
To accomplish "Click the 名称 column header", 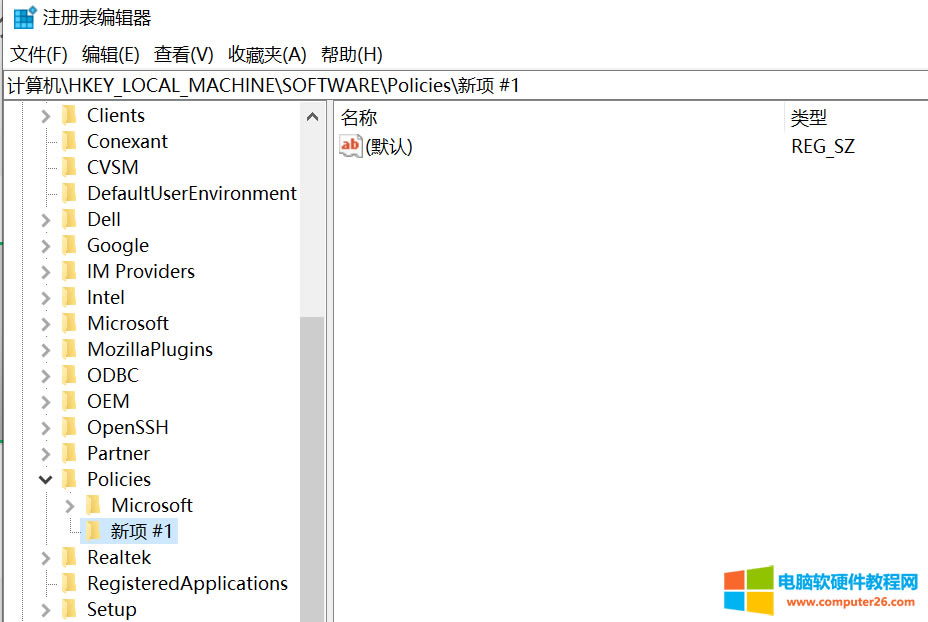I will 360,118.
